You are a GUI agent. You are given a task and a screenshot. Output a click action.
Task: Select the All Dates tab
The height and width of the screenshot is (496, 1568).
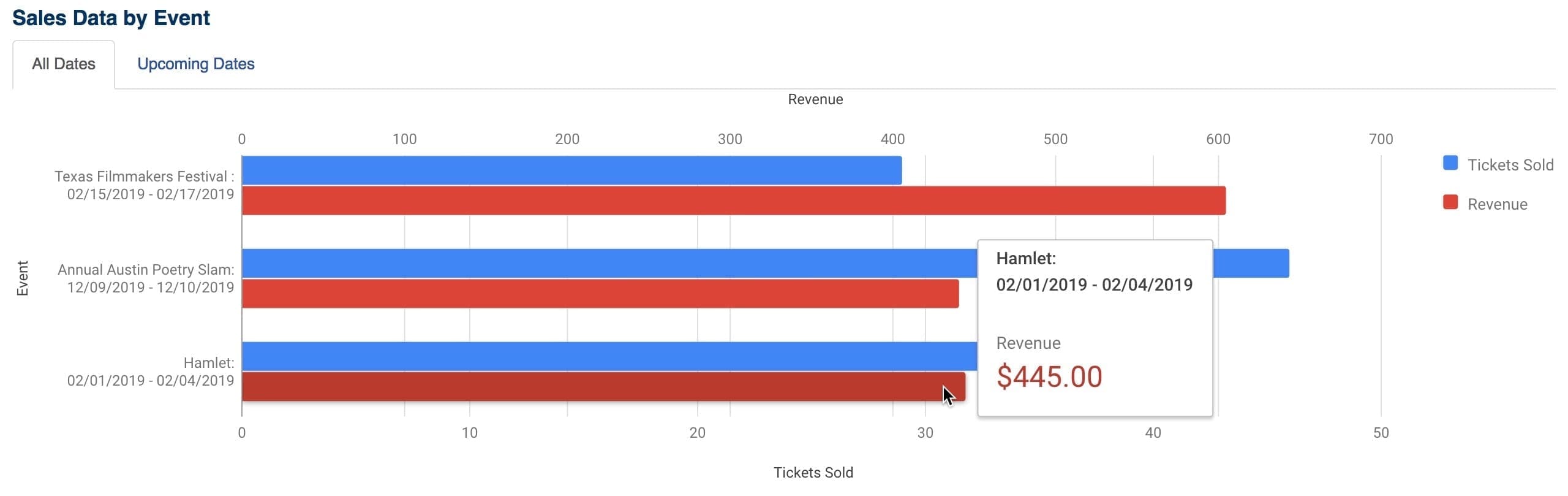[x=64, y=64]
